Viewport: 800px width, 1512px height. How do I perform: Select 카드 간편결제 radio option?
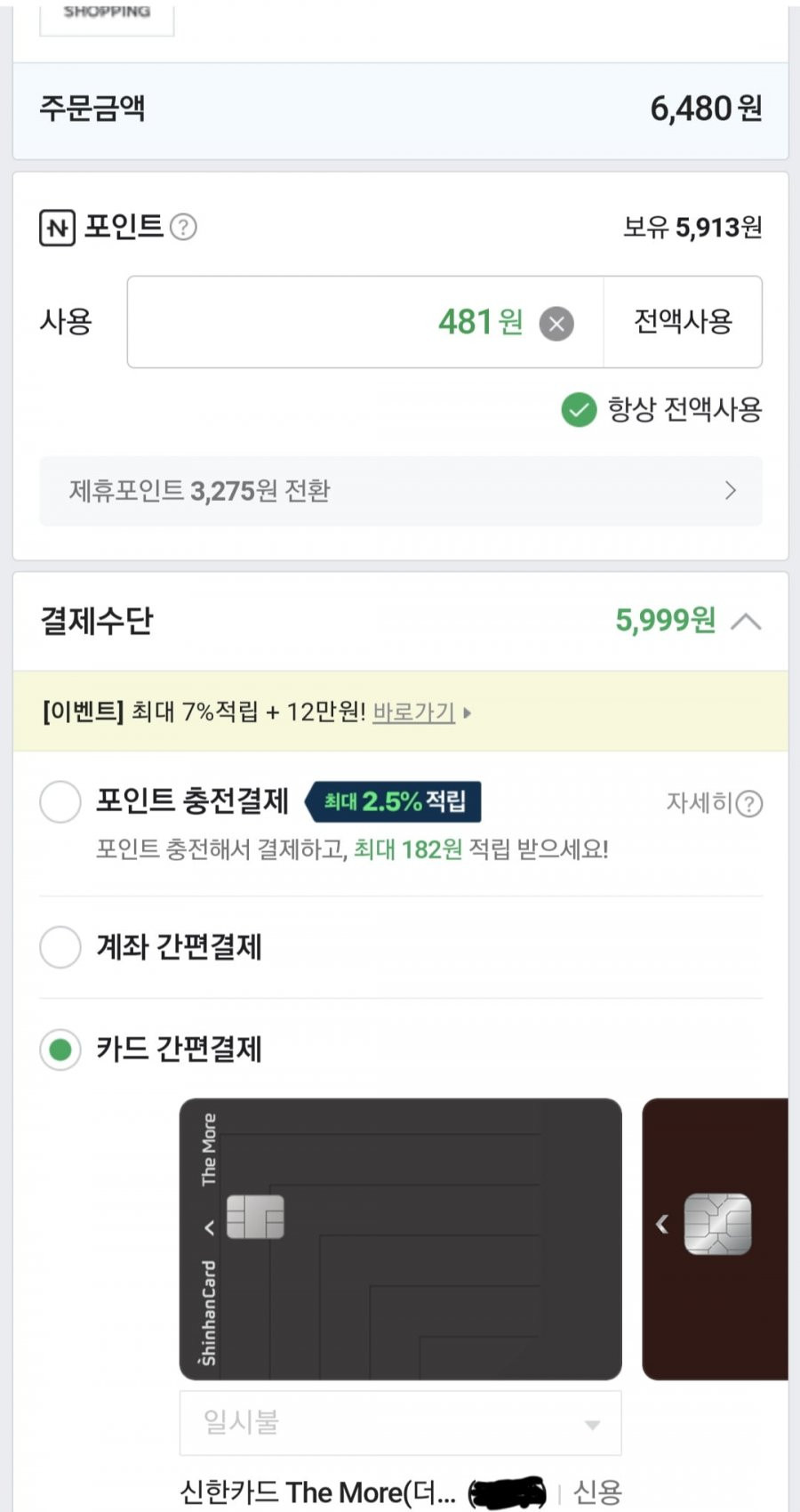[x=60, y=1050]
